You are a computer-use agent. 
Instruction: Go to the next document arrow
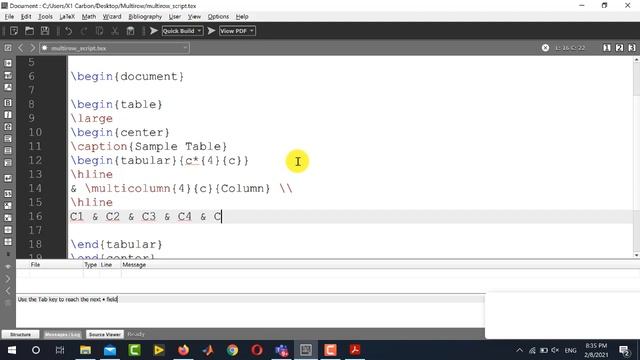pyautogui.click(x=33, y=48)
